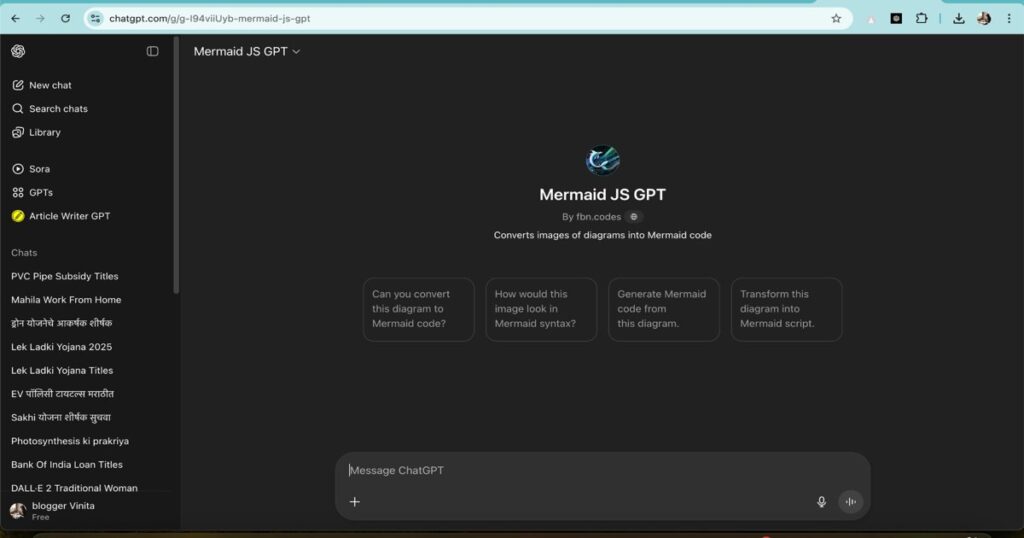Open the Photosynthesis ki prakriya chat
Screen dimensions: 1024x538
[x=70, y=441]
